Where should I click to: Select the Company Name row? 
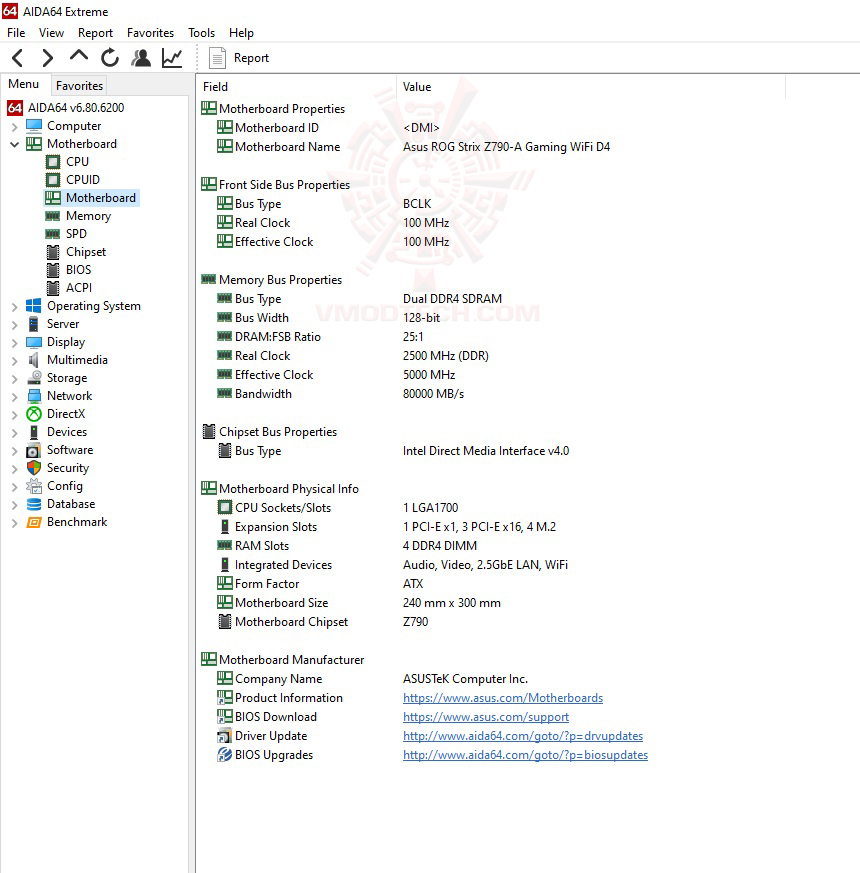tap(372, 679)
